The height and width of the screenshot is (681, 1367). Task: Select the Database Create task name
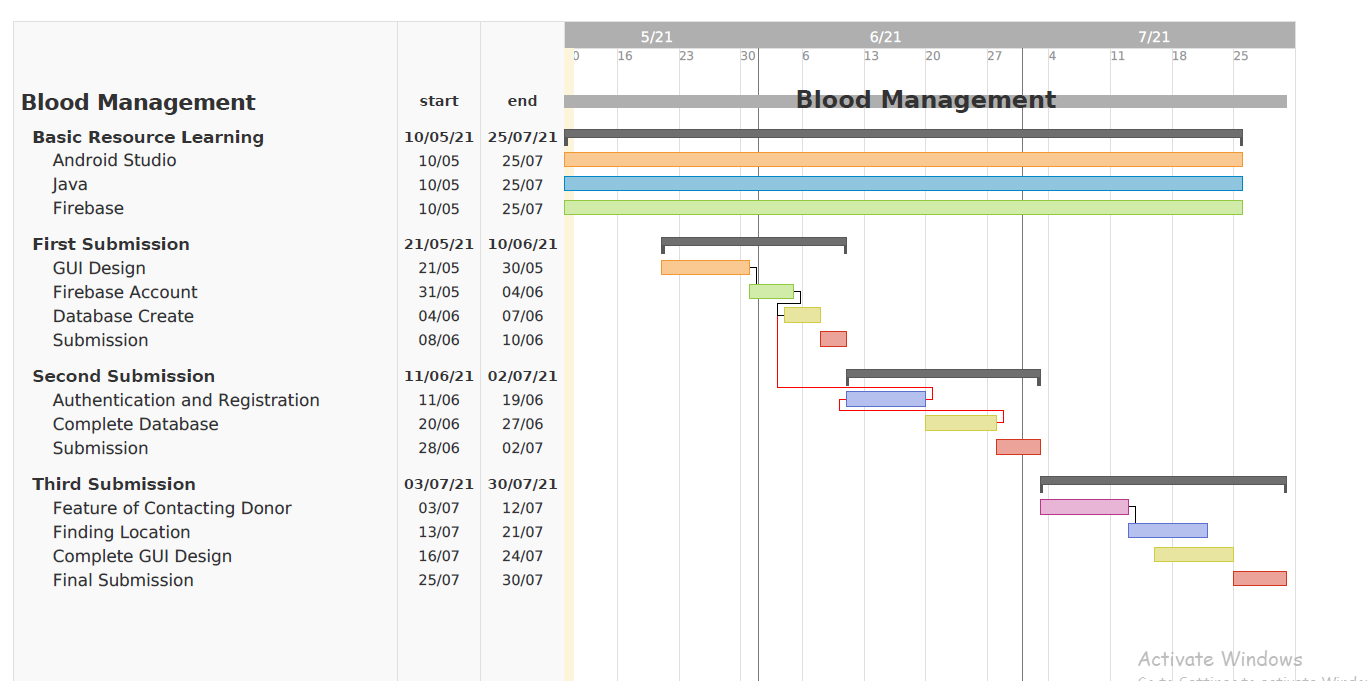pos(123,315)
